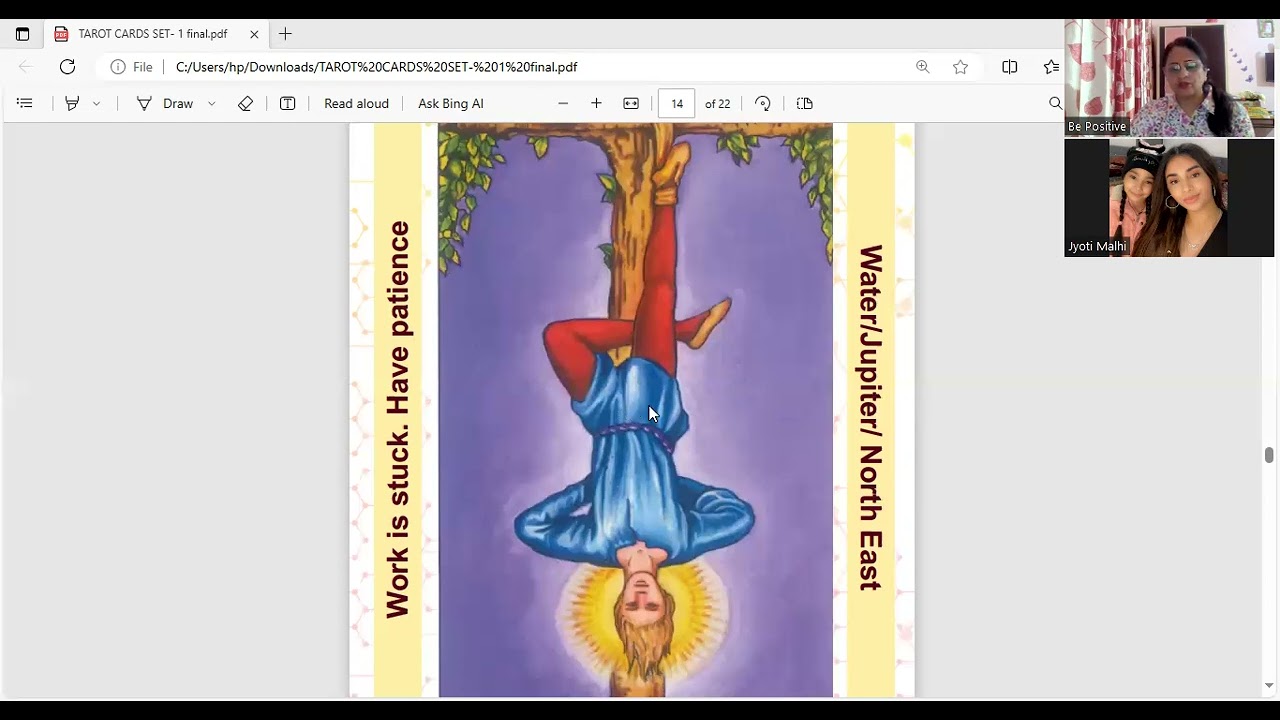Edit the page number field
1280x720 pixels.
tap(677, 103)
